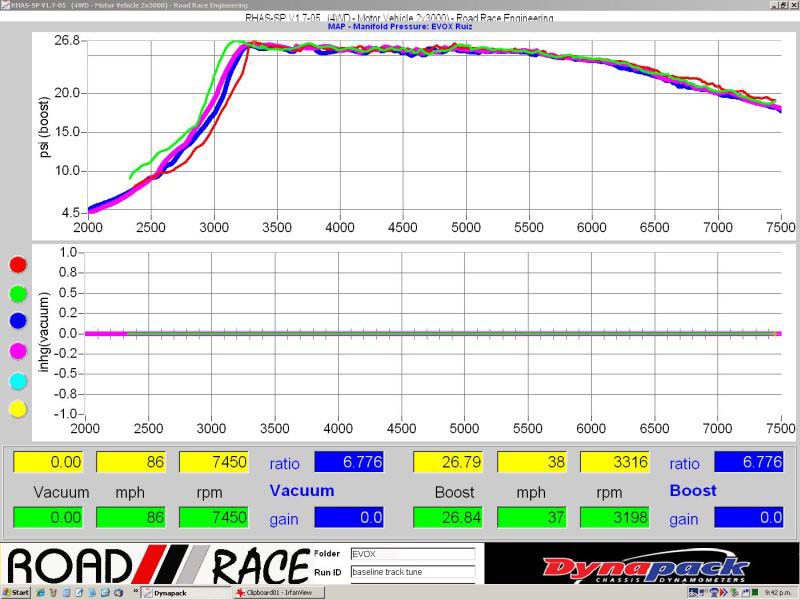The width and height of the screenshot is (800, 600).
Task: Click the green Vacuum value 0.00
Action: coord(48,517)
